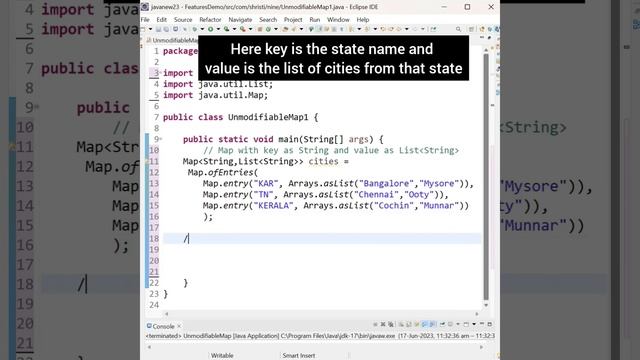Click the New Java Package icon
The image size is (640, 360).
(260, 29)
